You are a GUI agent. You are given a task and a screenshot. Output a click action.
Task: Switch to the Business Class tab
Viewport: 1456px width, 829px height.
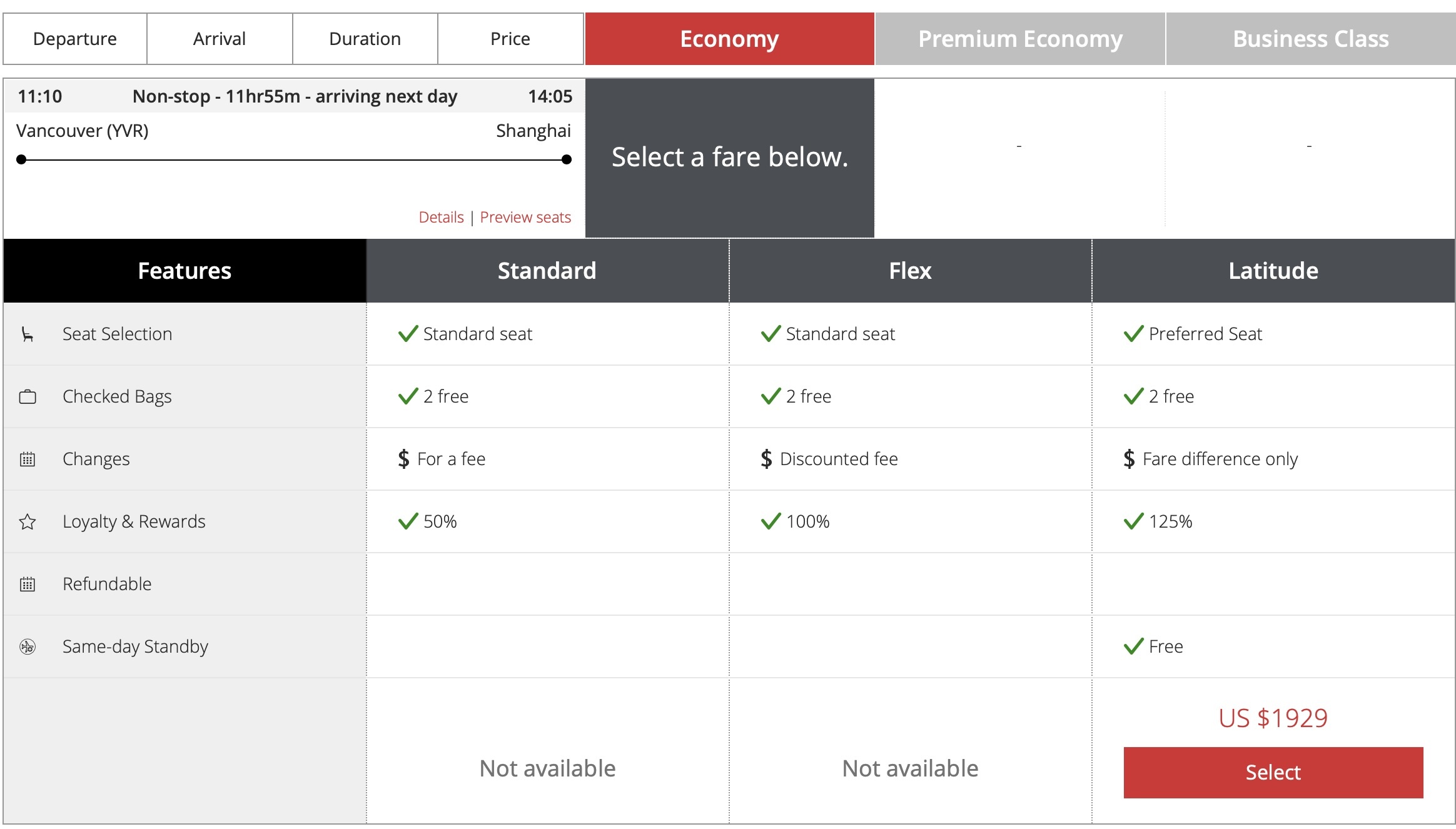pyautogui.click(x=1310, y=39)
